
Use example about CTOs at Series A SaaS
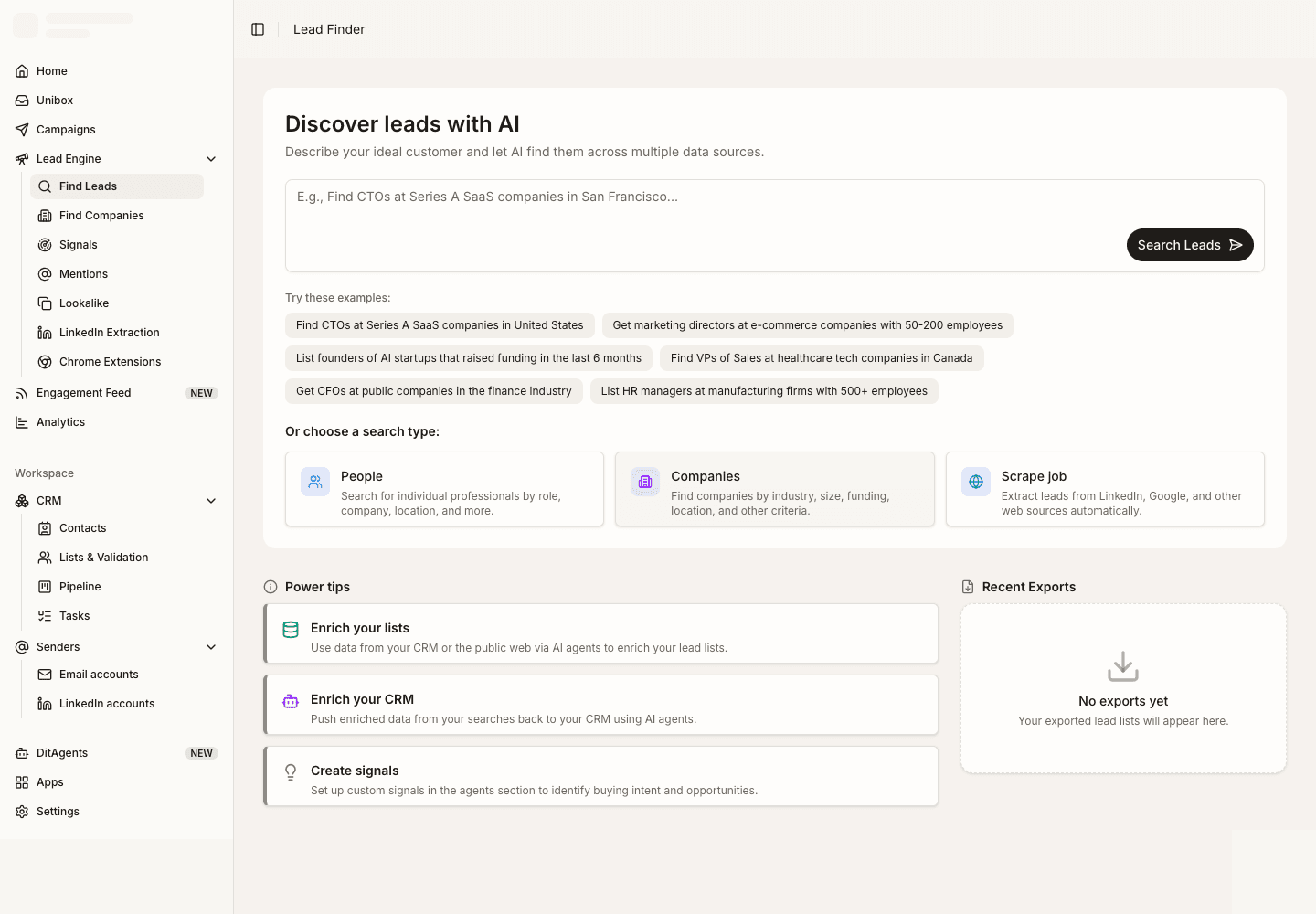click(x=440, y=325)
